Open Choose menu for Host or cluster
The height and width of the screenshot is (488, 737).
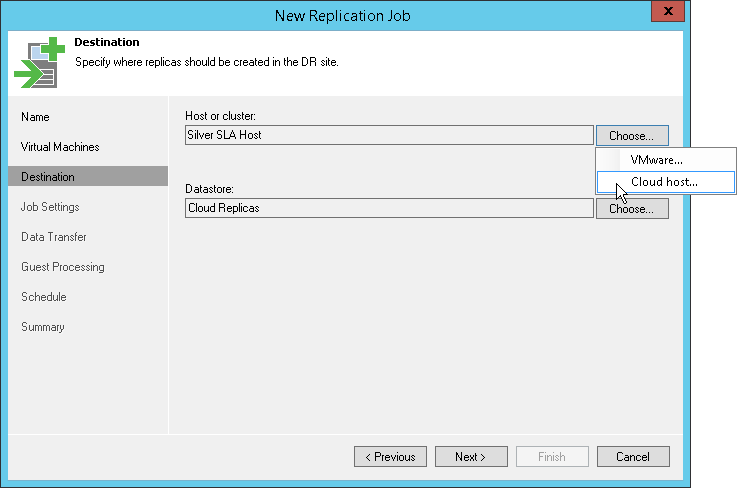click(632, 135)
